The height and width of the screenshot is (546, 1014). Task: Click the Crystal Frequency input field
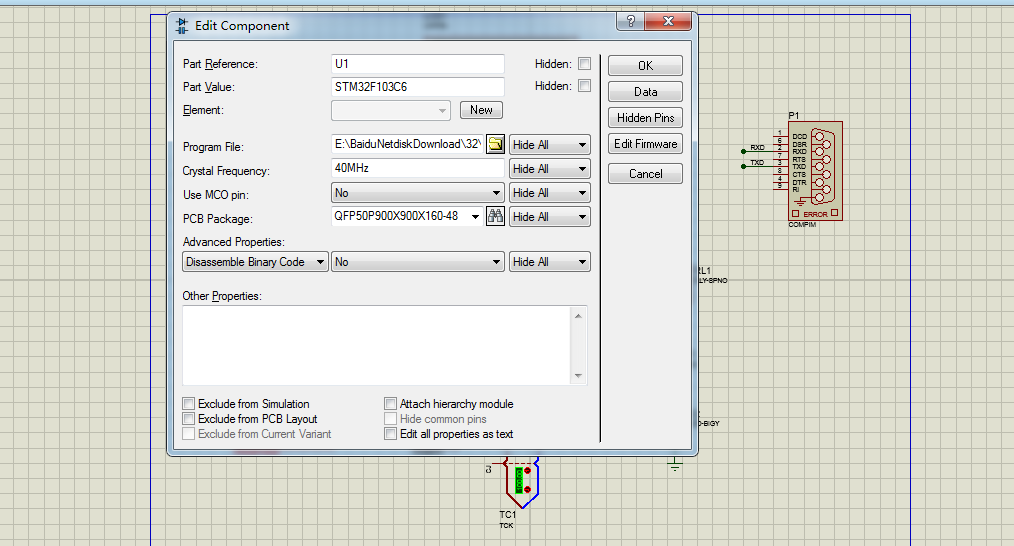pyautogui.click(x=418, y=169)
